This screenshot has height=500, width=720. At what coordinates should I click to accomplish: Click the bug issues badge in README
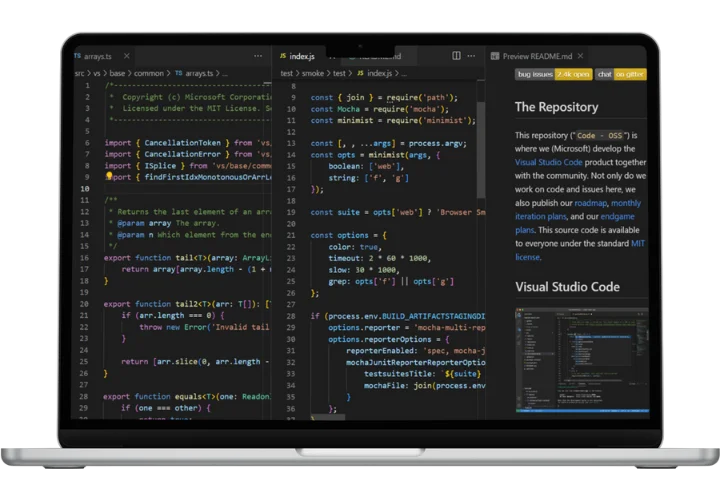(534, 74)
